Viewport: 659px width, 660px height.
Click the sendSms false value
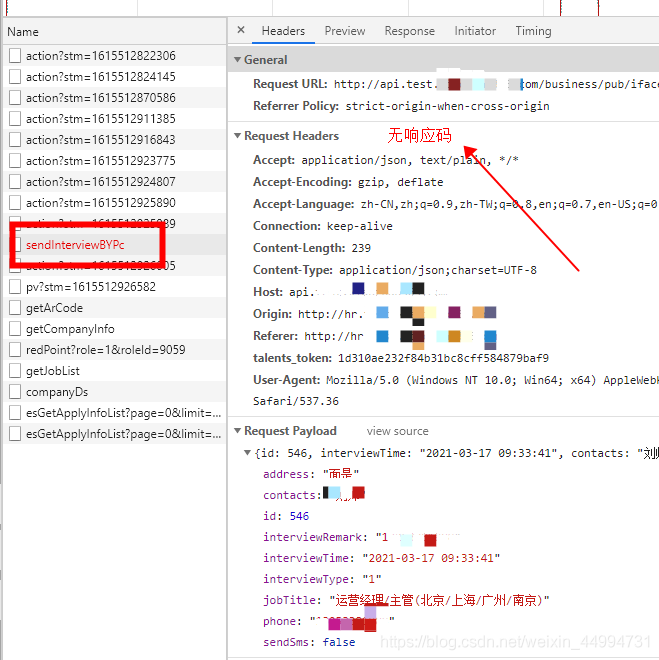coord(339,642)
